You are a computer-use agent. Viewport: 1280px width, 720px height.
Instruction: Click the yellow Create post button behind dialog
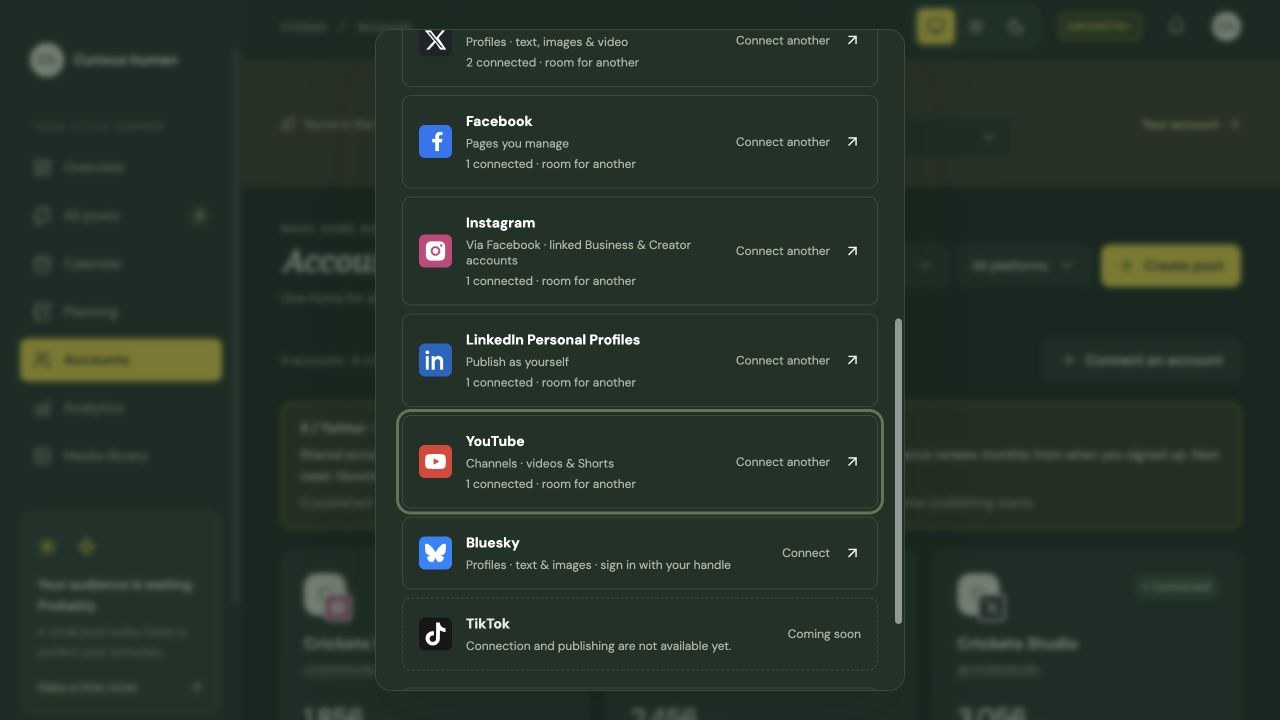pos(1171,266)
